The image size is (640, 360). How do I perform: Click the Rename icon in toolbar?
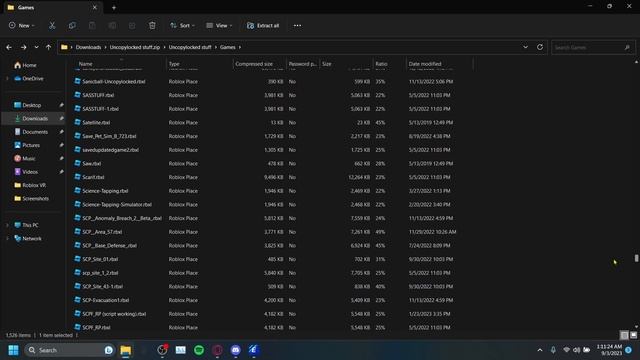click(112, 25)
